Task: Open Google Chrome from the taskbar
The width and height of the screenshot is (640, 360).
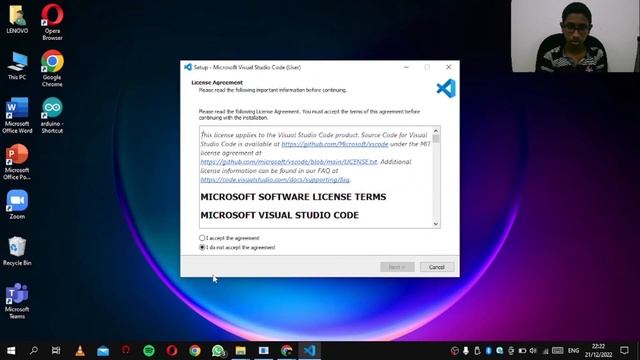Action: click(195, 351)
